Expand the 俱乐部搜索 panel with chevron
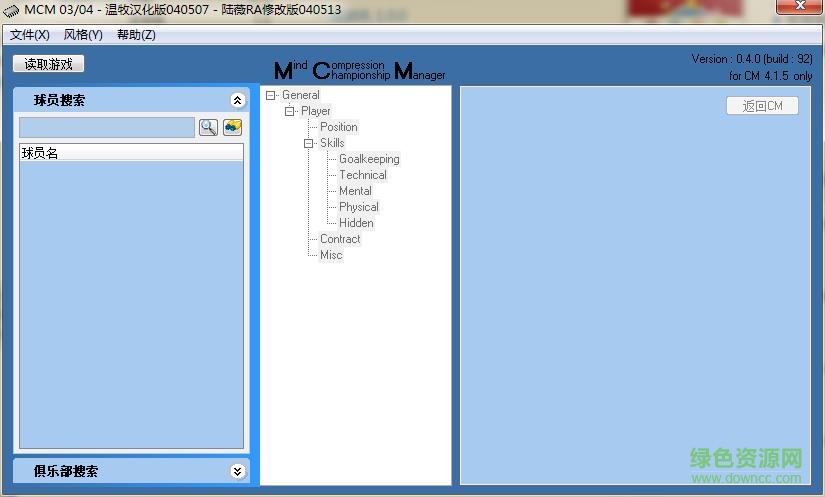Image resolution: width=825 pixels, height=497 pixels. tap(237, 471)
